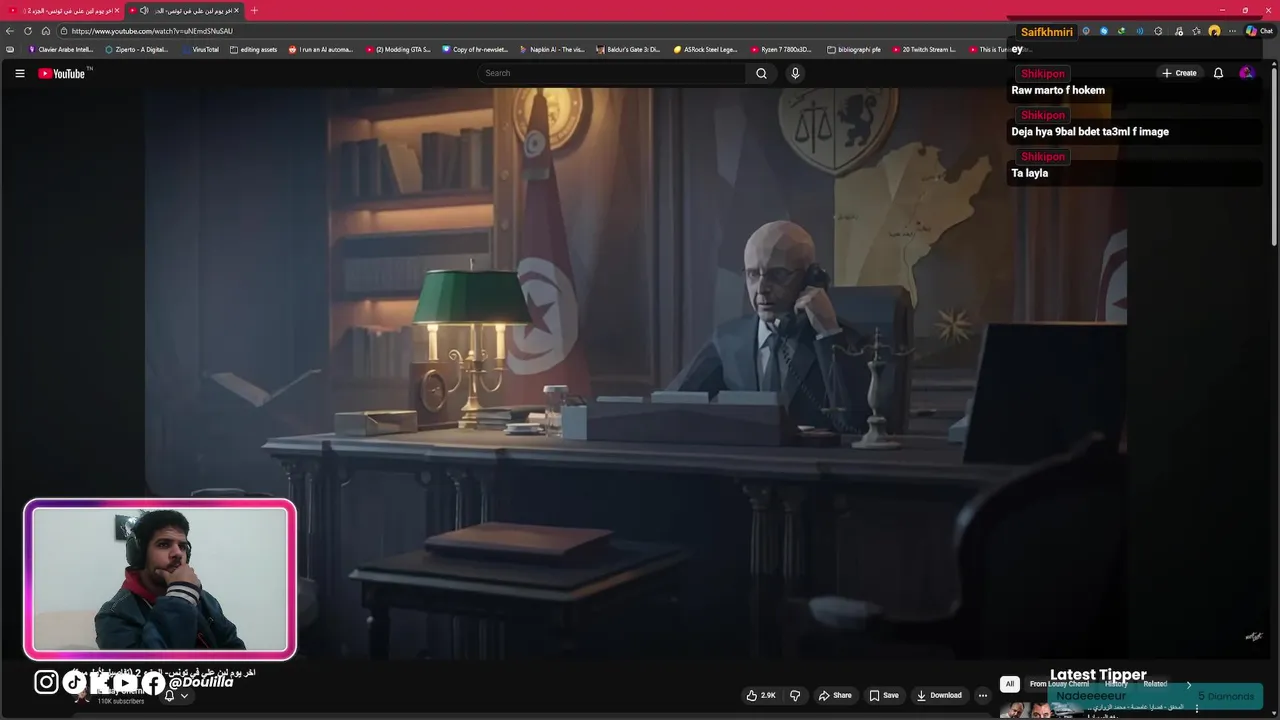Open Clavier Arabe Intell... bookmark

click(x=61, y=49)
